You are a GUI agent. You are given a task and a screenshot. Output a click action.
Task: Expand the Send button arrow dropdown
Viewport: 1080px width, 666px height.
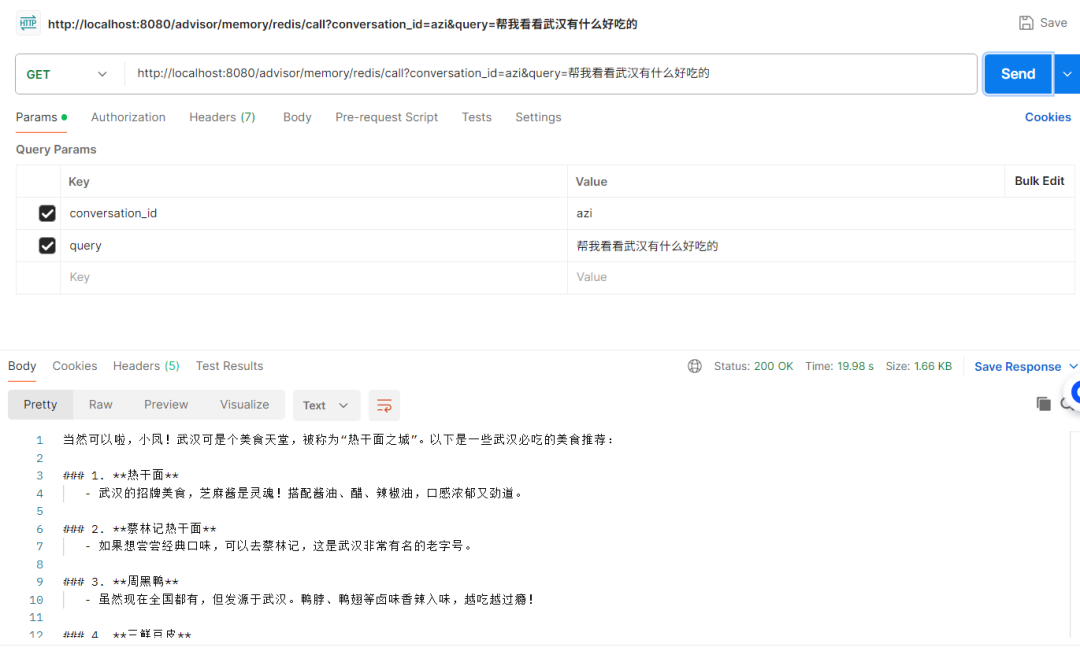[1067, 74]
